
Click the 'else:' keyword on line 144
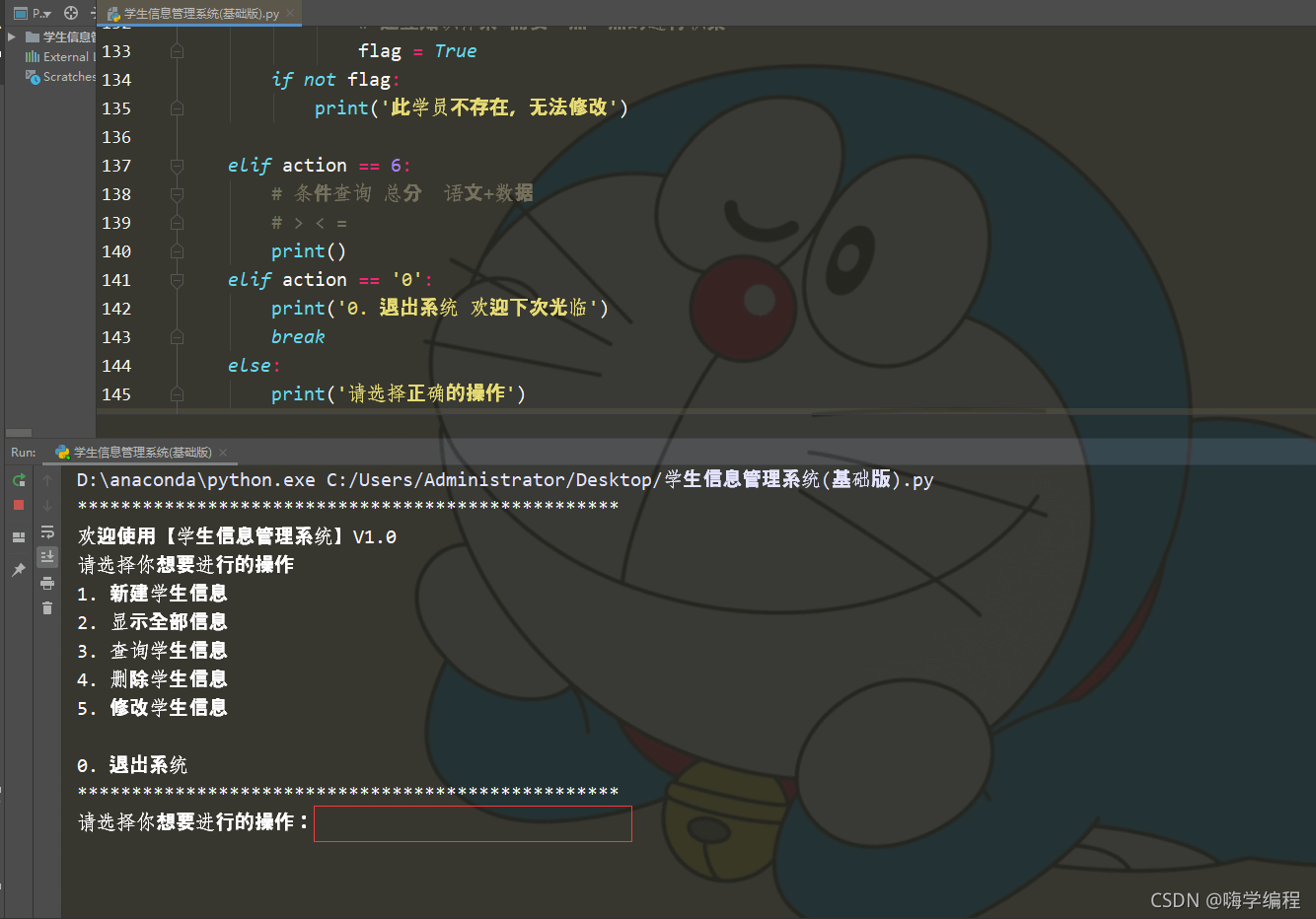pos(254,366)
